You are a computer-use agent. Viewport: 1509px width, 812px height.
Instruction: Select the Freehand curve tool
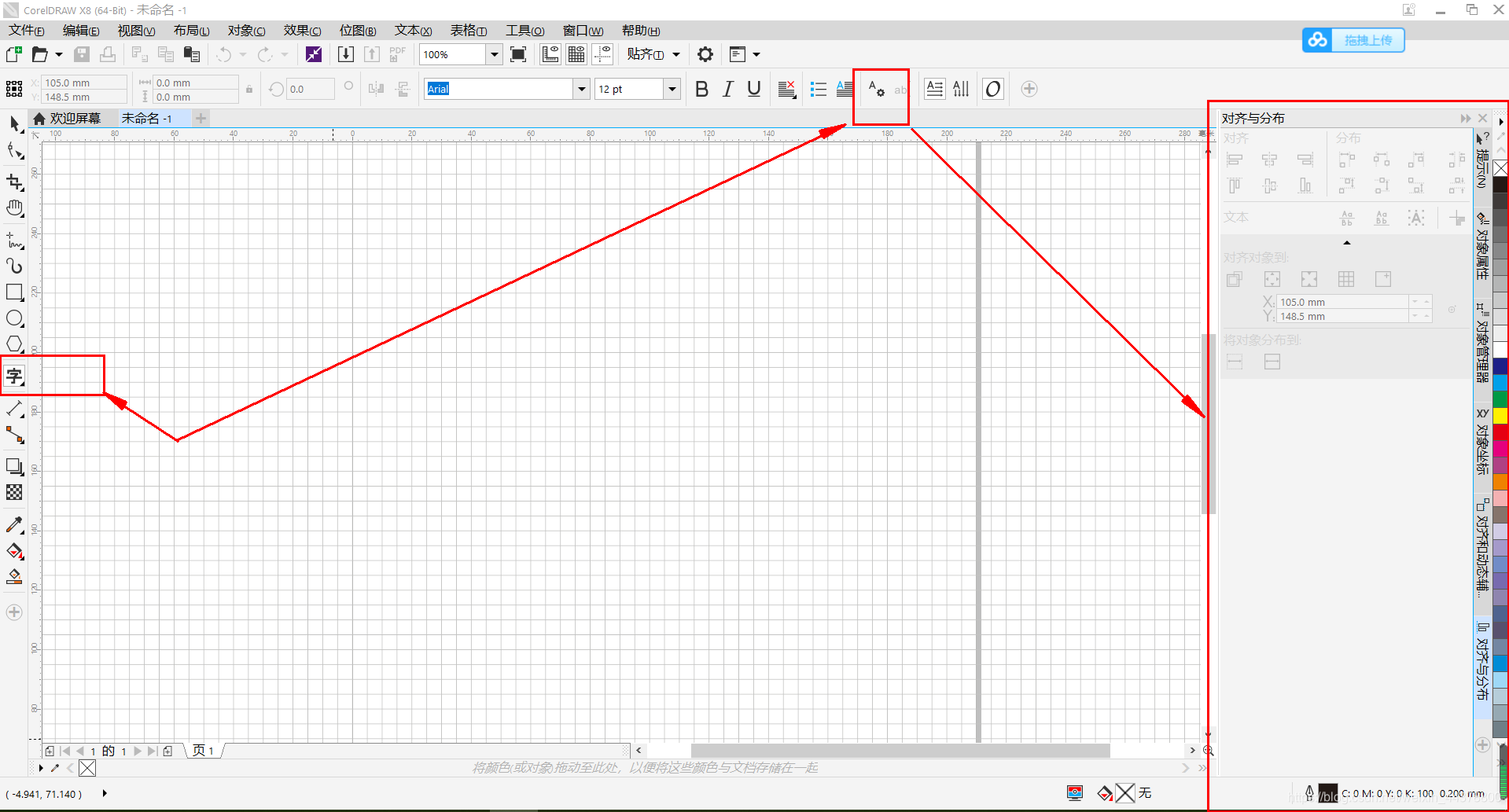pyautogui.click(x=14, y=240)
